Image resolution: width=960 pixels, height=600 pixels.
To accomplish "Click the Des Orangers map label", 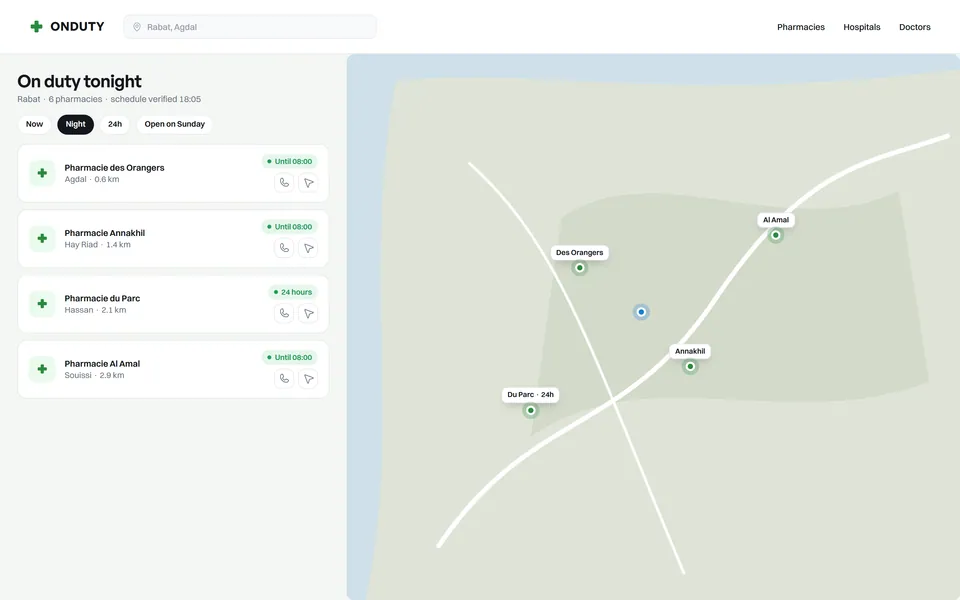I will coord(579,252).
